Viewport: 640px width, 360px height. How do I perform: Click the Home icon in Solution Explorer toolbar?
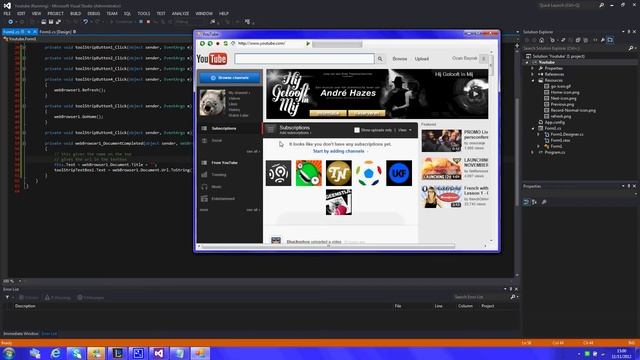(x=542, y=40)
